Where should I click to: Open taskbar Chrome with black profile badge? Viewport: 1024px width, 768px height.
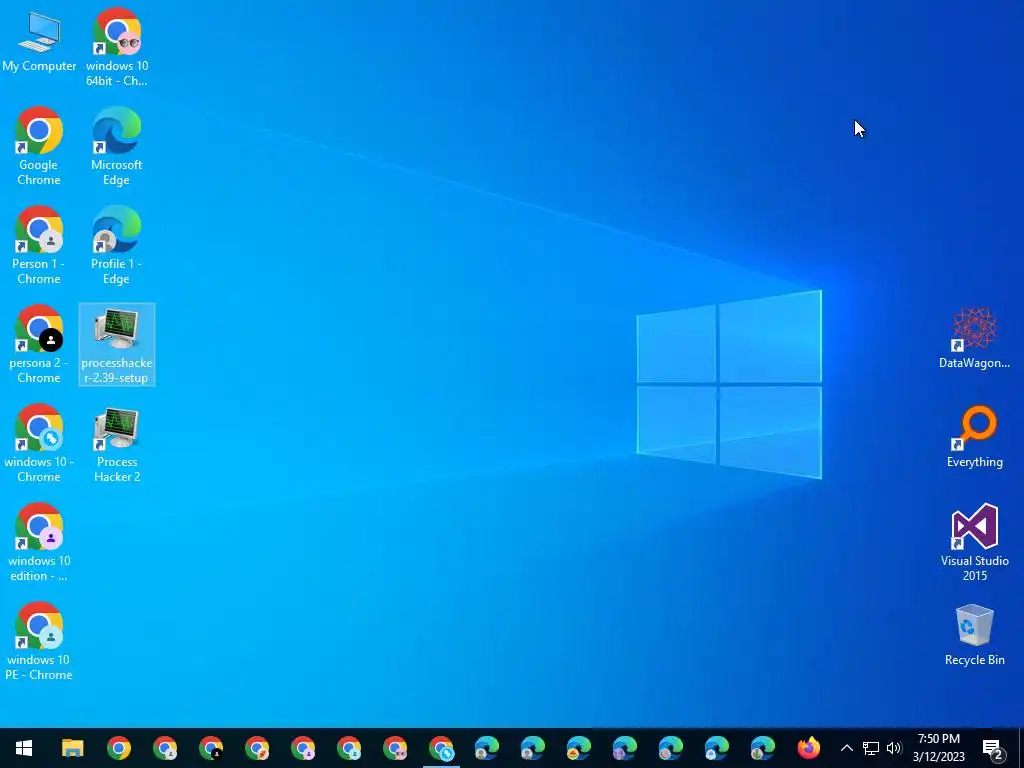coord(211,748)
